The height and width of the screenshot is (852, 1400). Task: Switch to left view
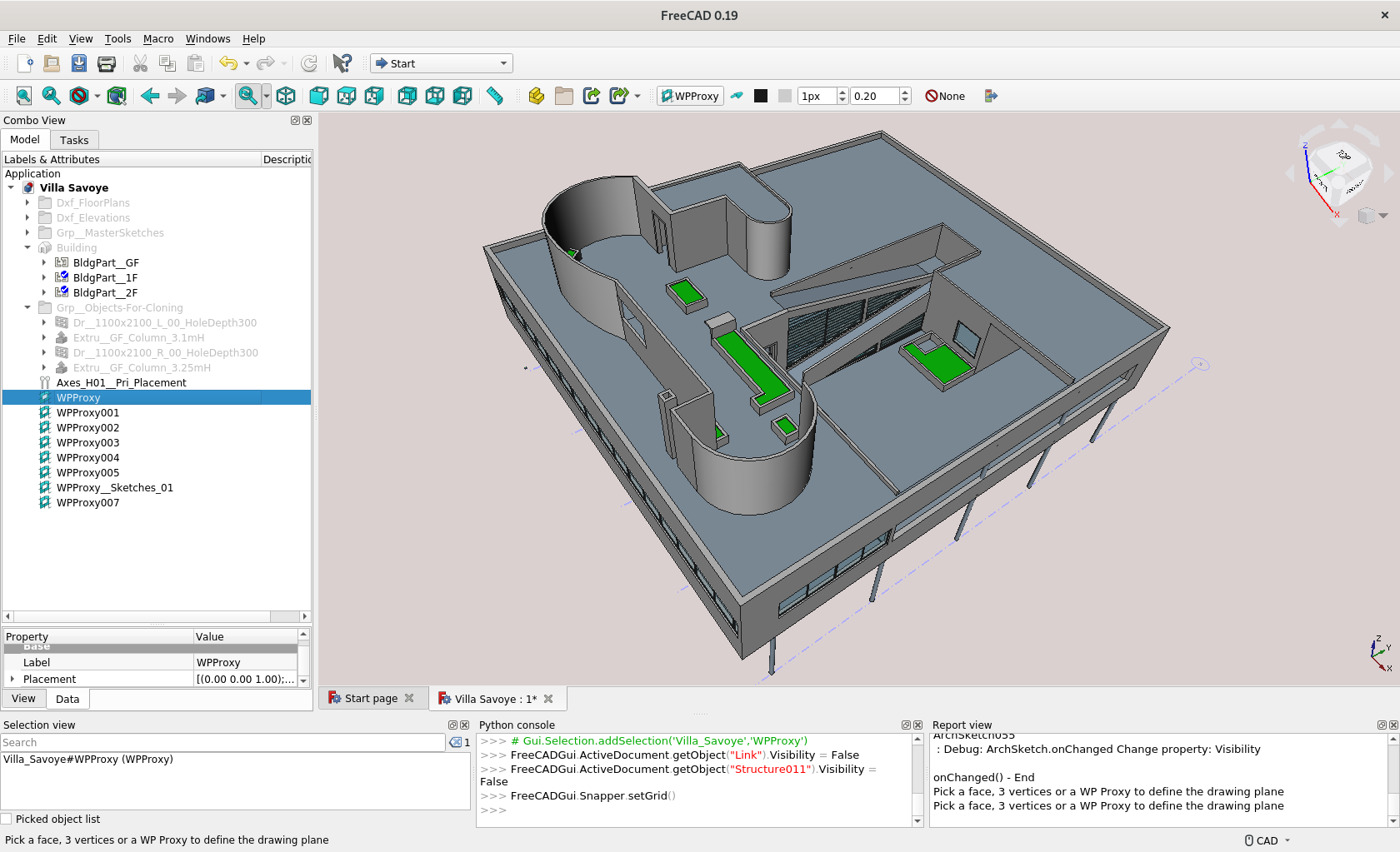(x=462, y=96)
